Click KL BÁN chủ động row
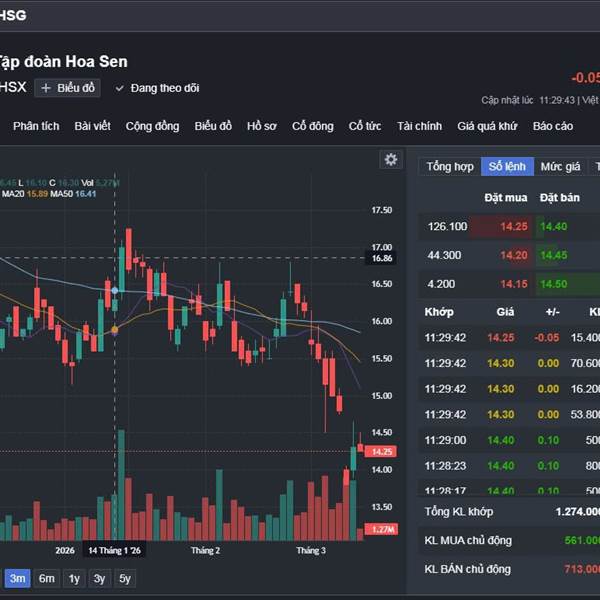 tap(509, 569)
